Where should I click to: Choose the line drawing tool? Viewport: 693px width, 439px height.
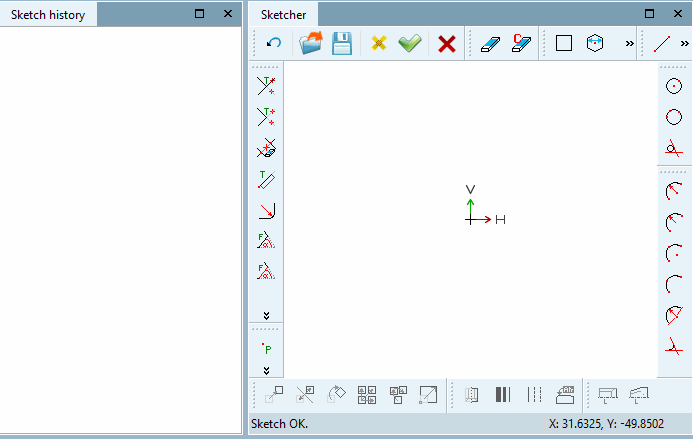(x=662, y=44)
